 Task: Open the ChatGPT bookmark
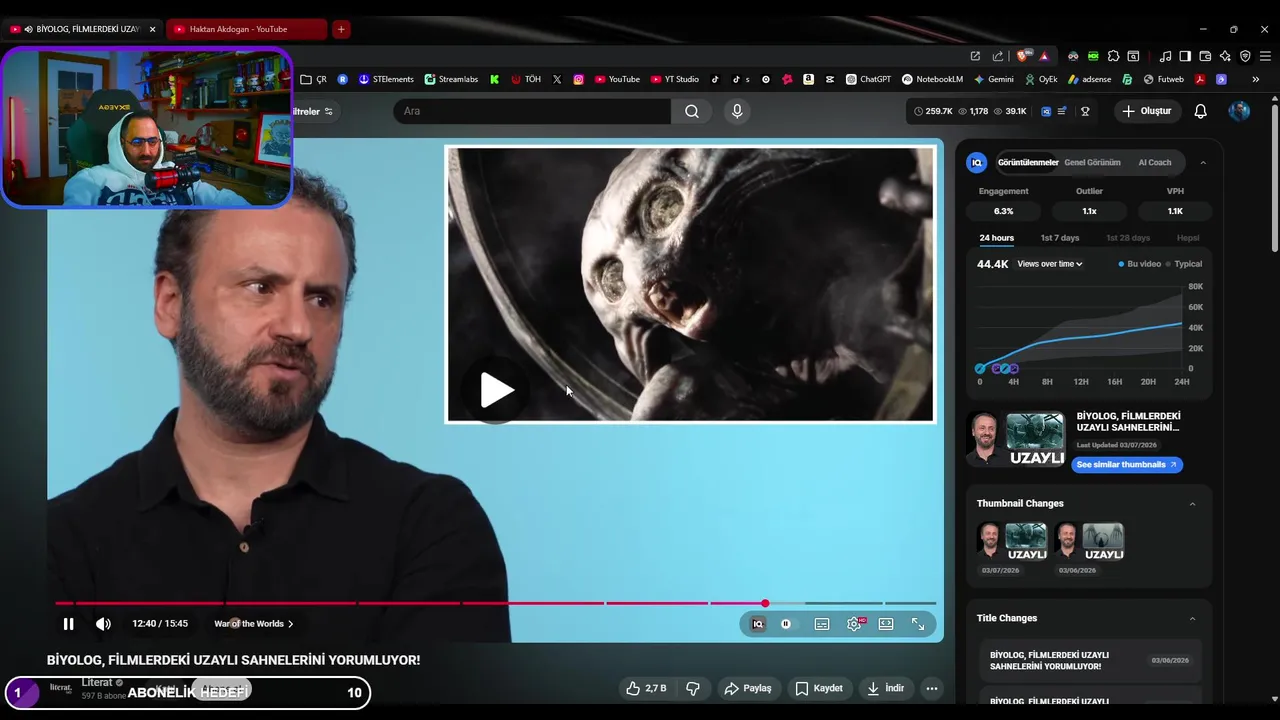pyautogui.click(x=868, y=79)
